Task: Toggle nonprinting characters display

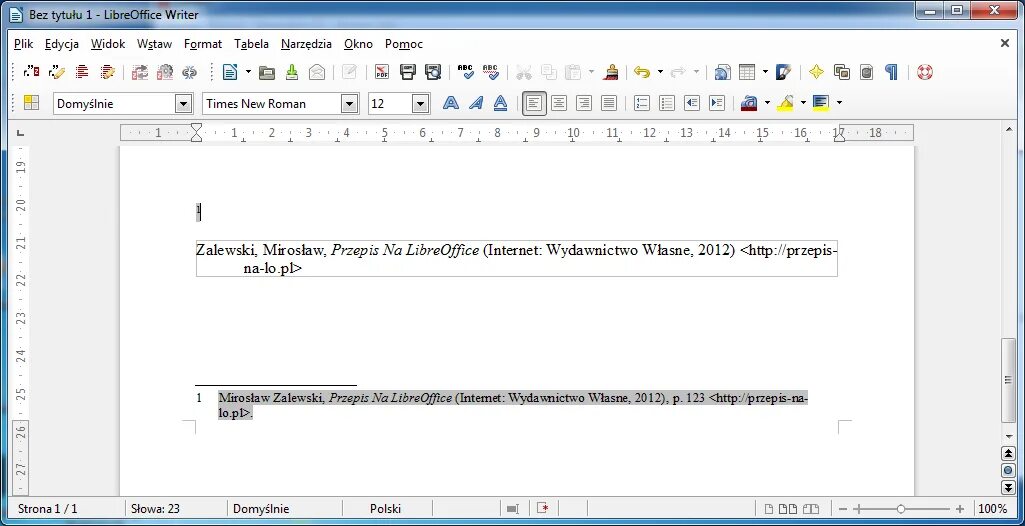Action: [x=892, y=72]
